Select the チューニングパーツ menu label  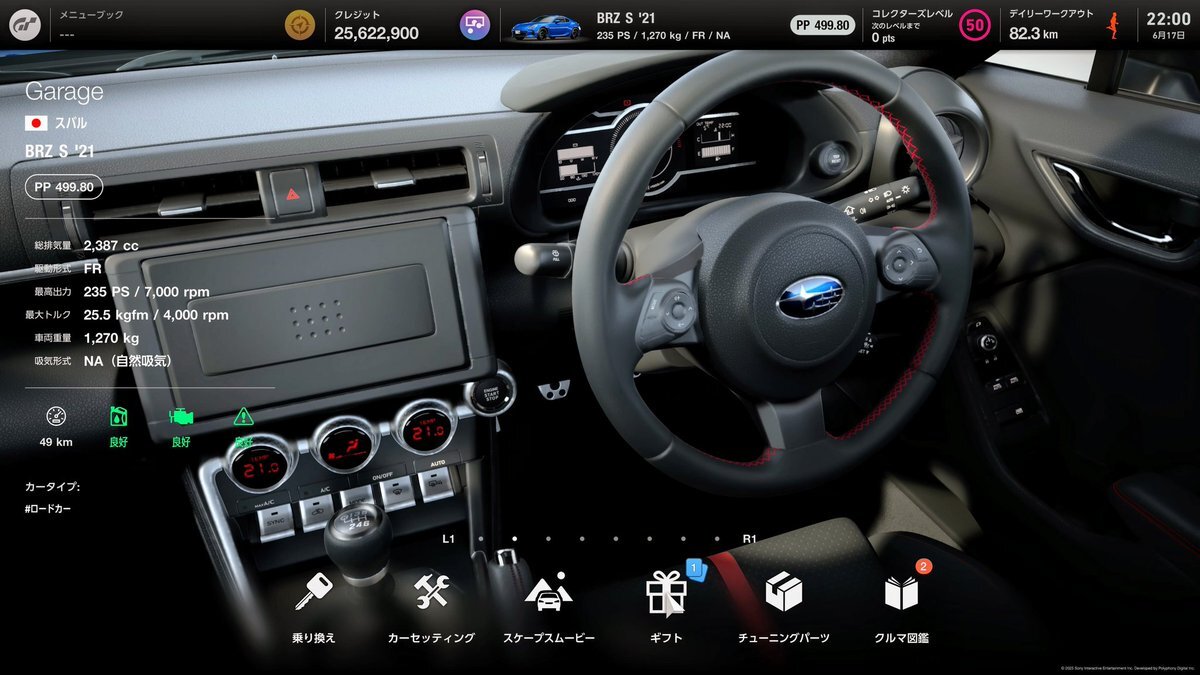tap(783, 637)
